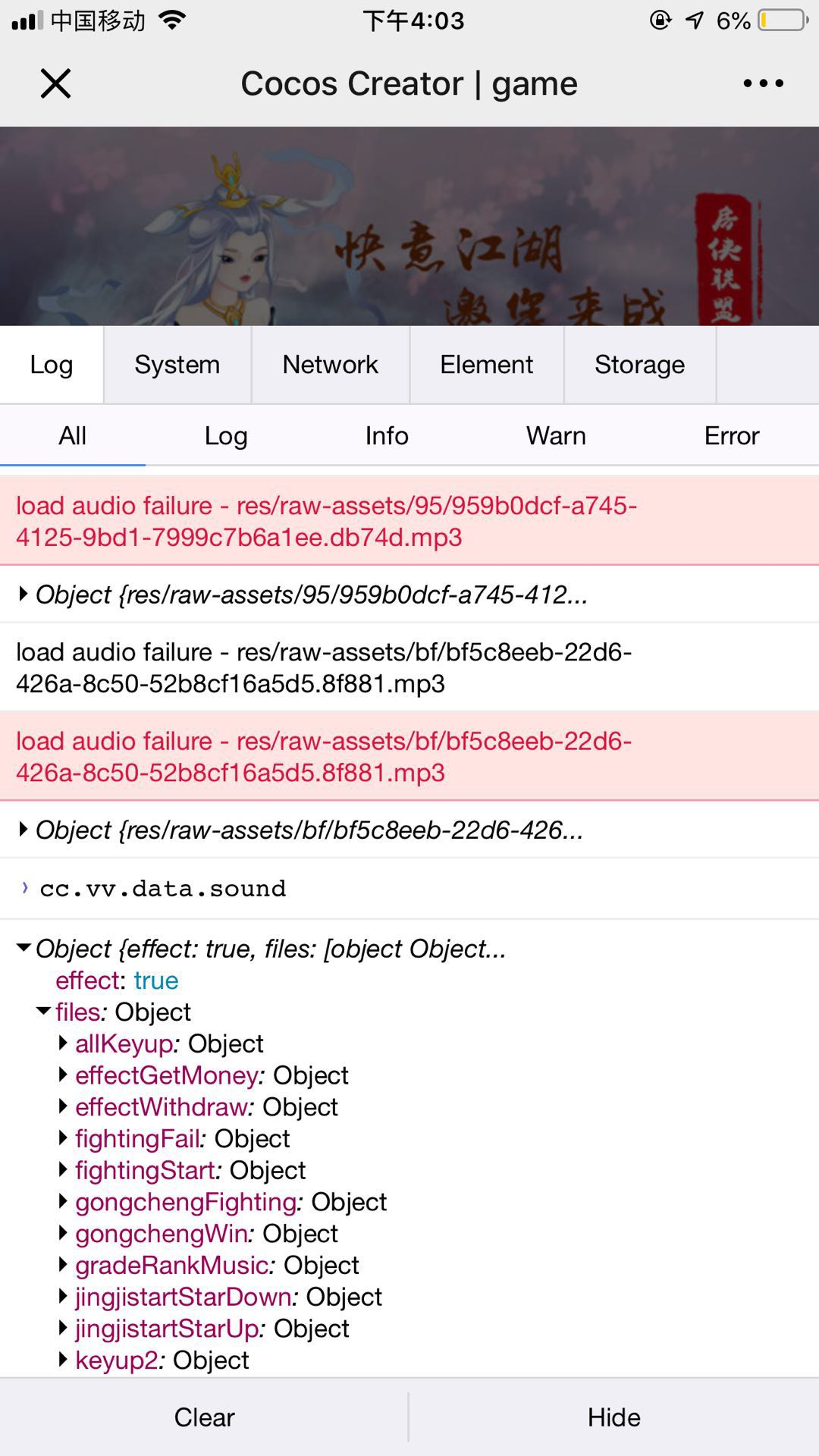The width and height of the screenshot is (819, 1456).
Task: Tap the game banner image
Action: 409,226
